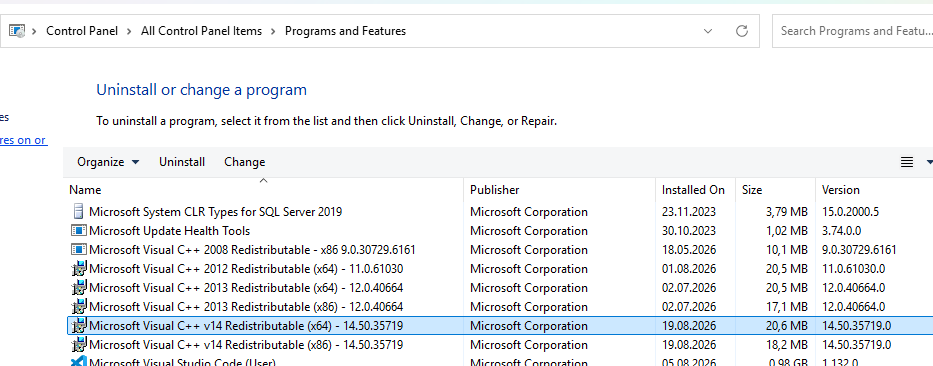Click the Control Panel icon in address bar
The image size is (933, 366).
coord(17,31)
